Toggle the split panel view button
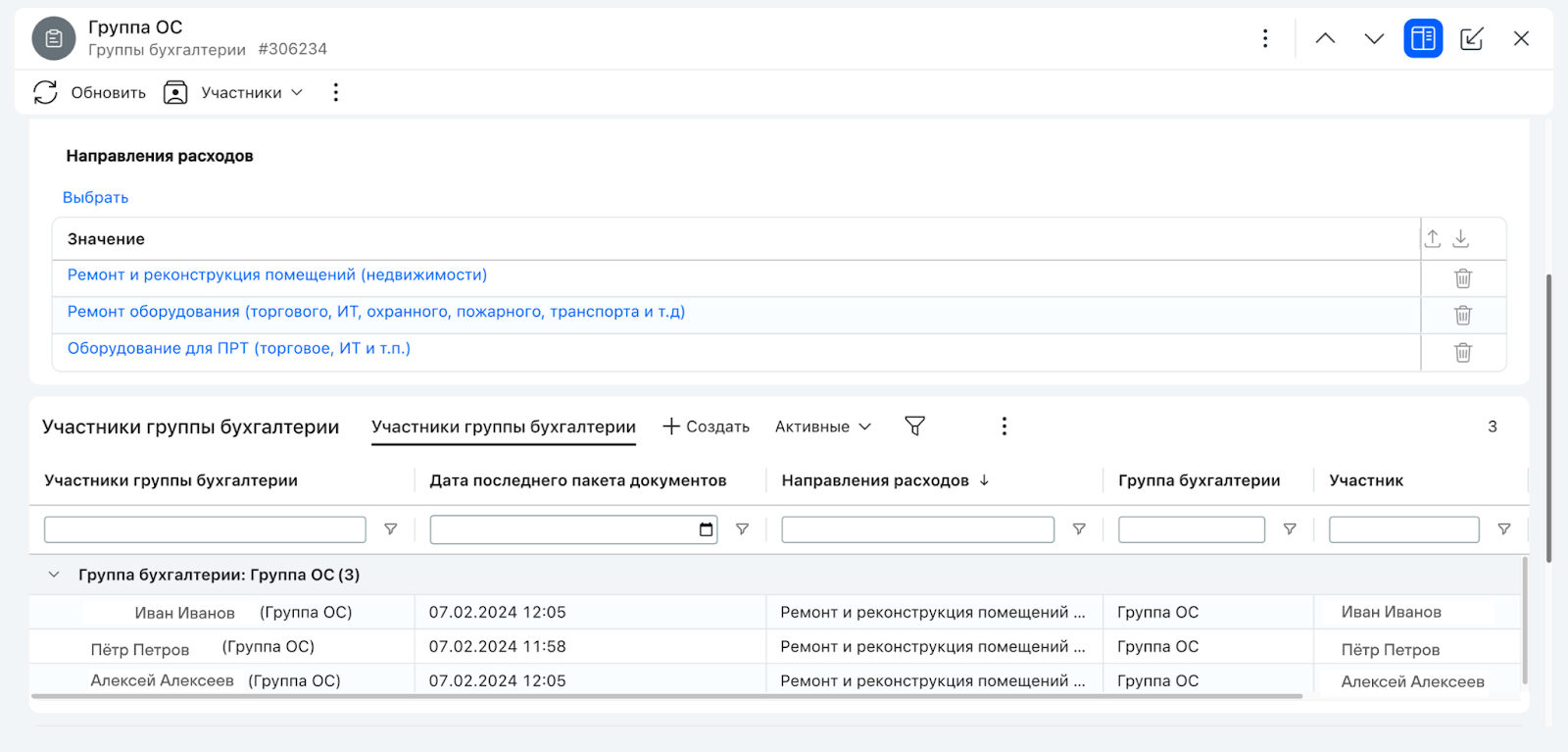 (x=1423, y=38)
